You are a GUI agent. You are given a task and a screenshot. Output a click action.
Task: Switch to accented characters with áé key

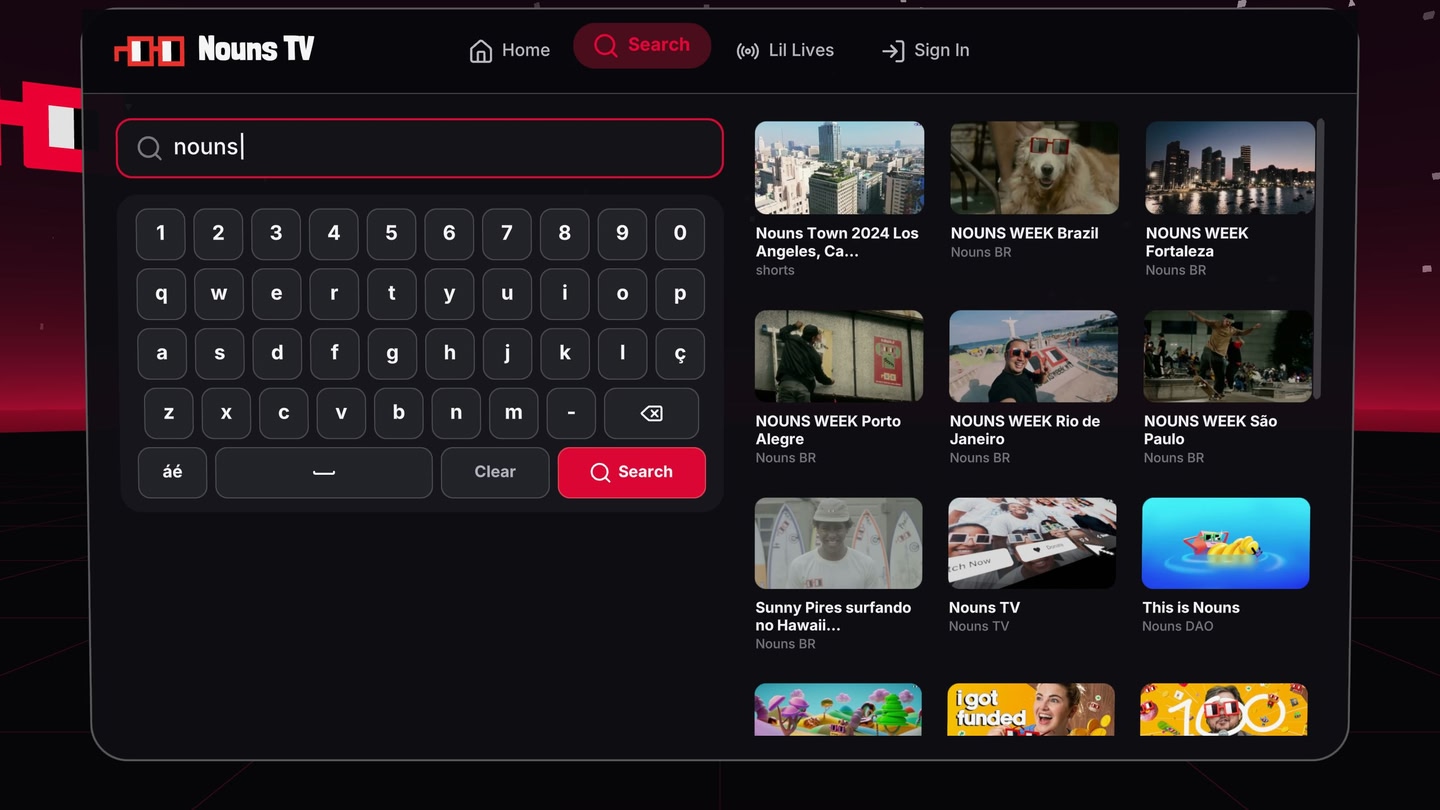click(172, 472)
